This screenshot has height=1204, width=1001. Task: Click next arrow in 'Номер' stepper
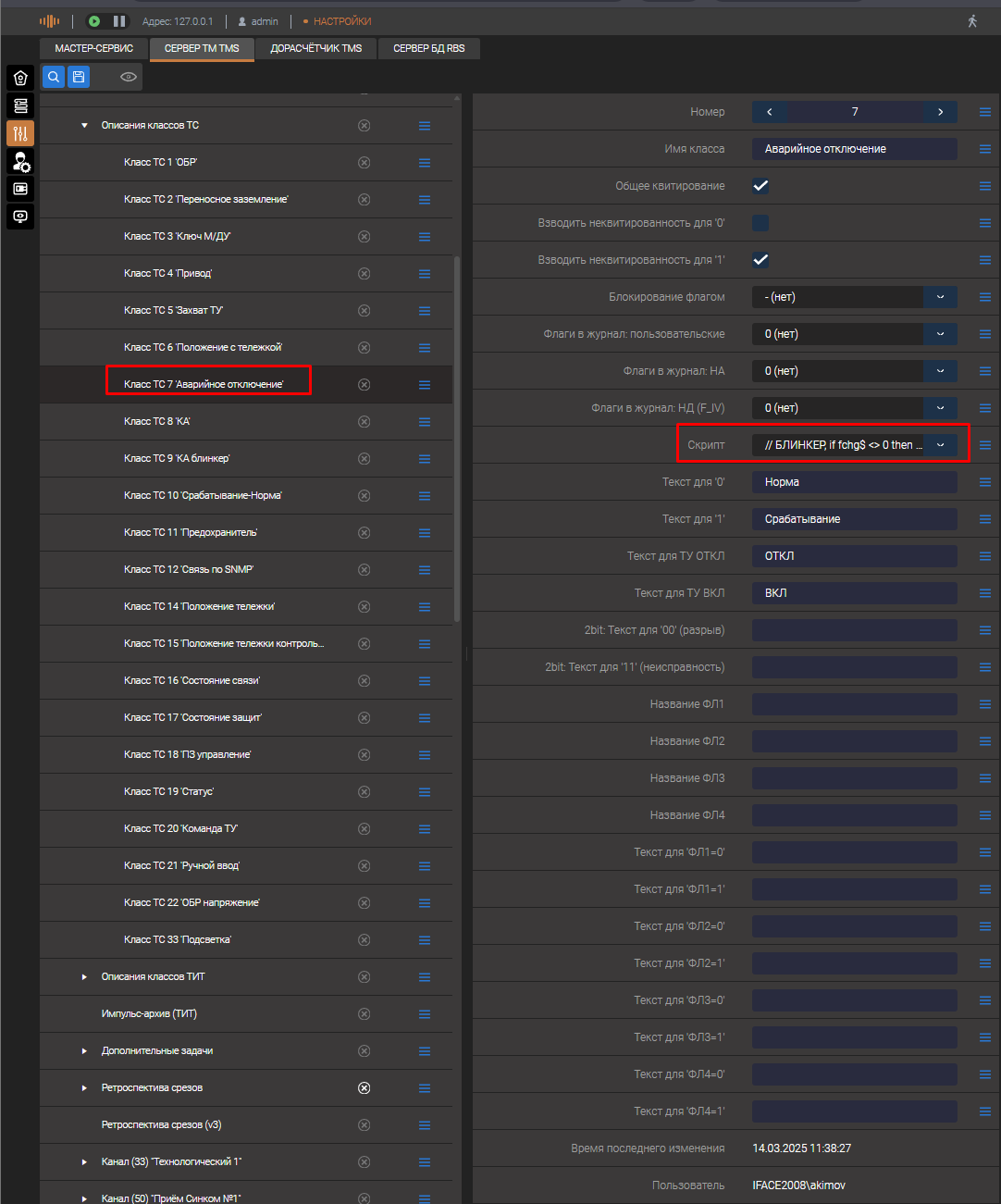coord(940,112)
